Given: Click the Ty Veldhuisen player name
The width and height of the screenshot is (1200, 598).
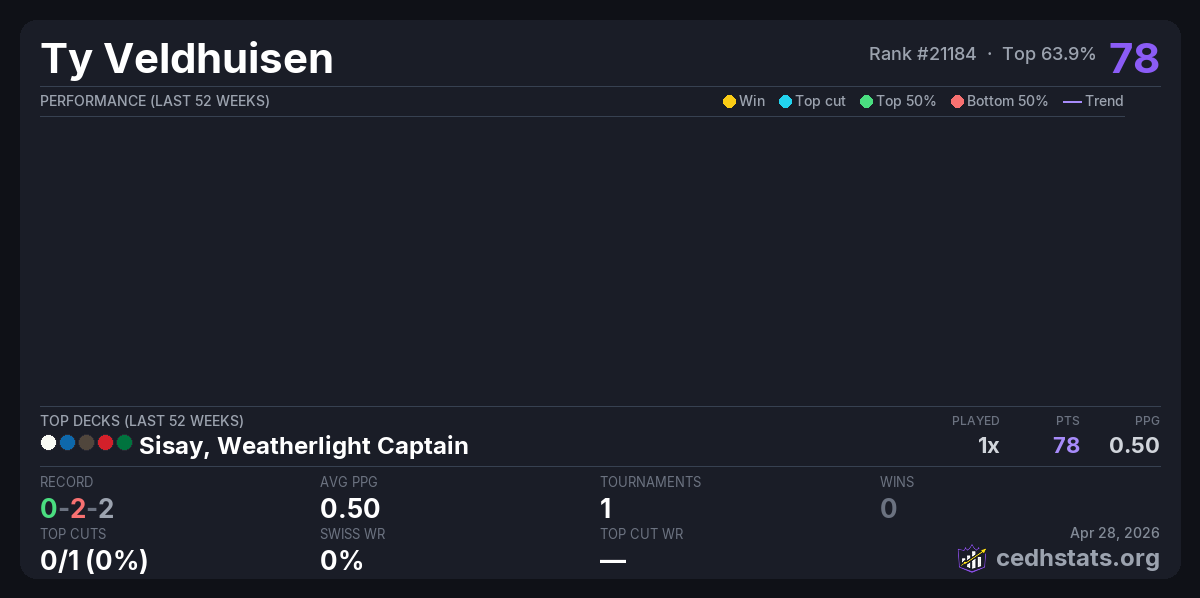Looking at the screenshot, I should [x=187, y=59].
